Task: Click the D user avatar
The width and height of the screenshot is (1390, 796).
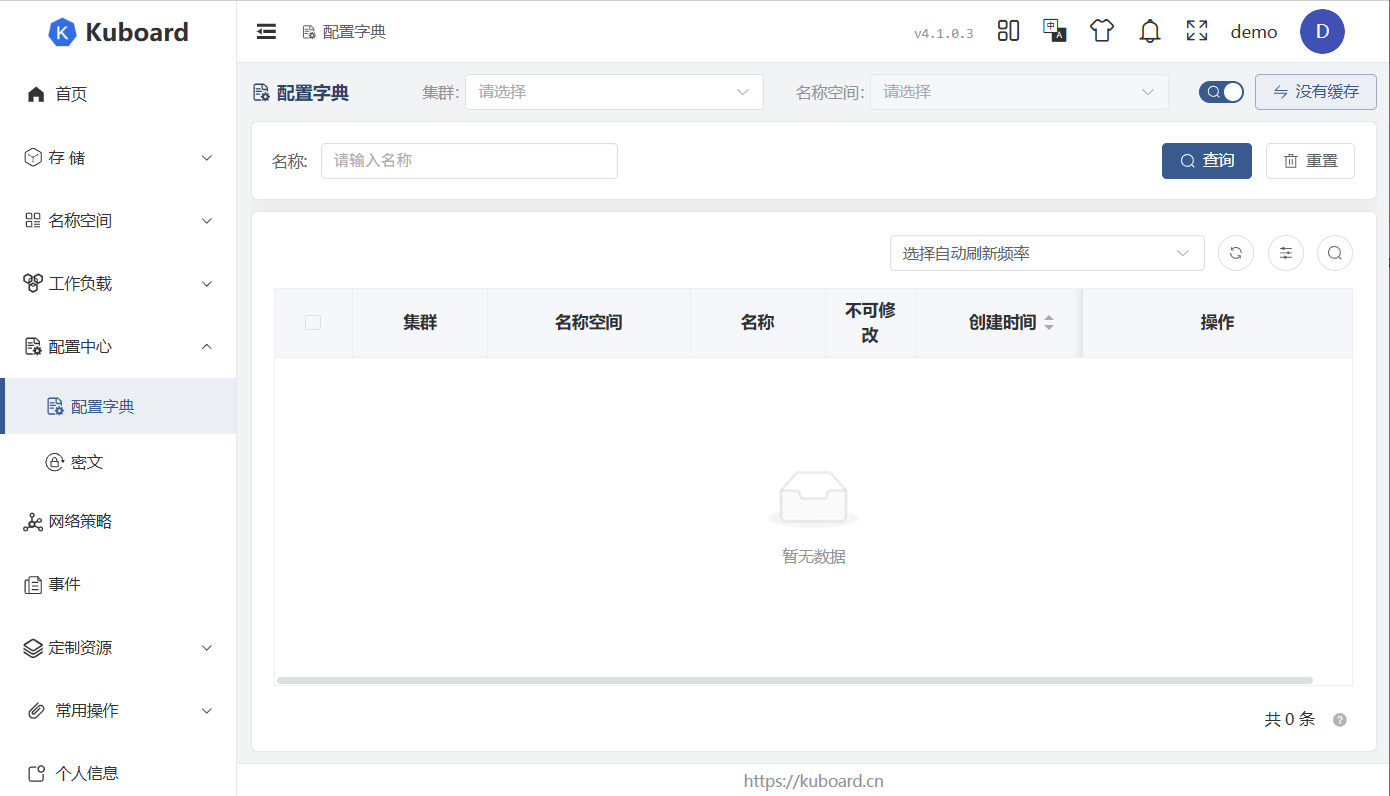Action: [1322, 32]
